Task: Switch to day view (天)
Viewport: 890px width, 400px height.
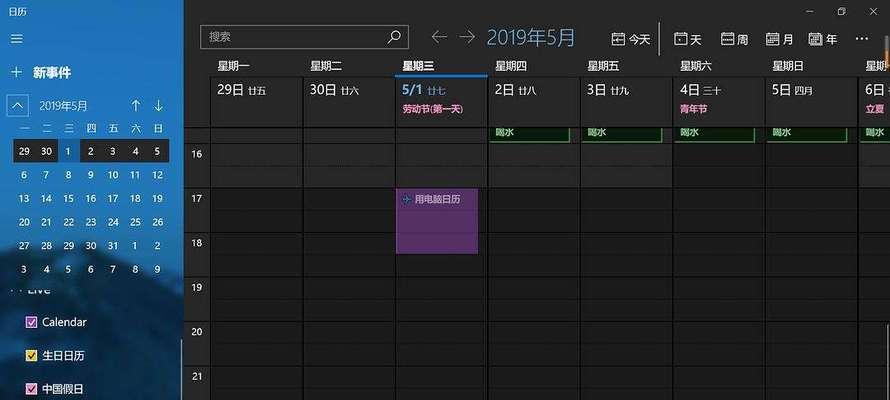Action: click(x=687, y=39)
